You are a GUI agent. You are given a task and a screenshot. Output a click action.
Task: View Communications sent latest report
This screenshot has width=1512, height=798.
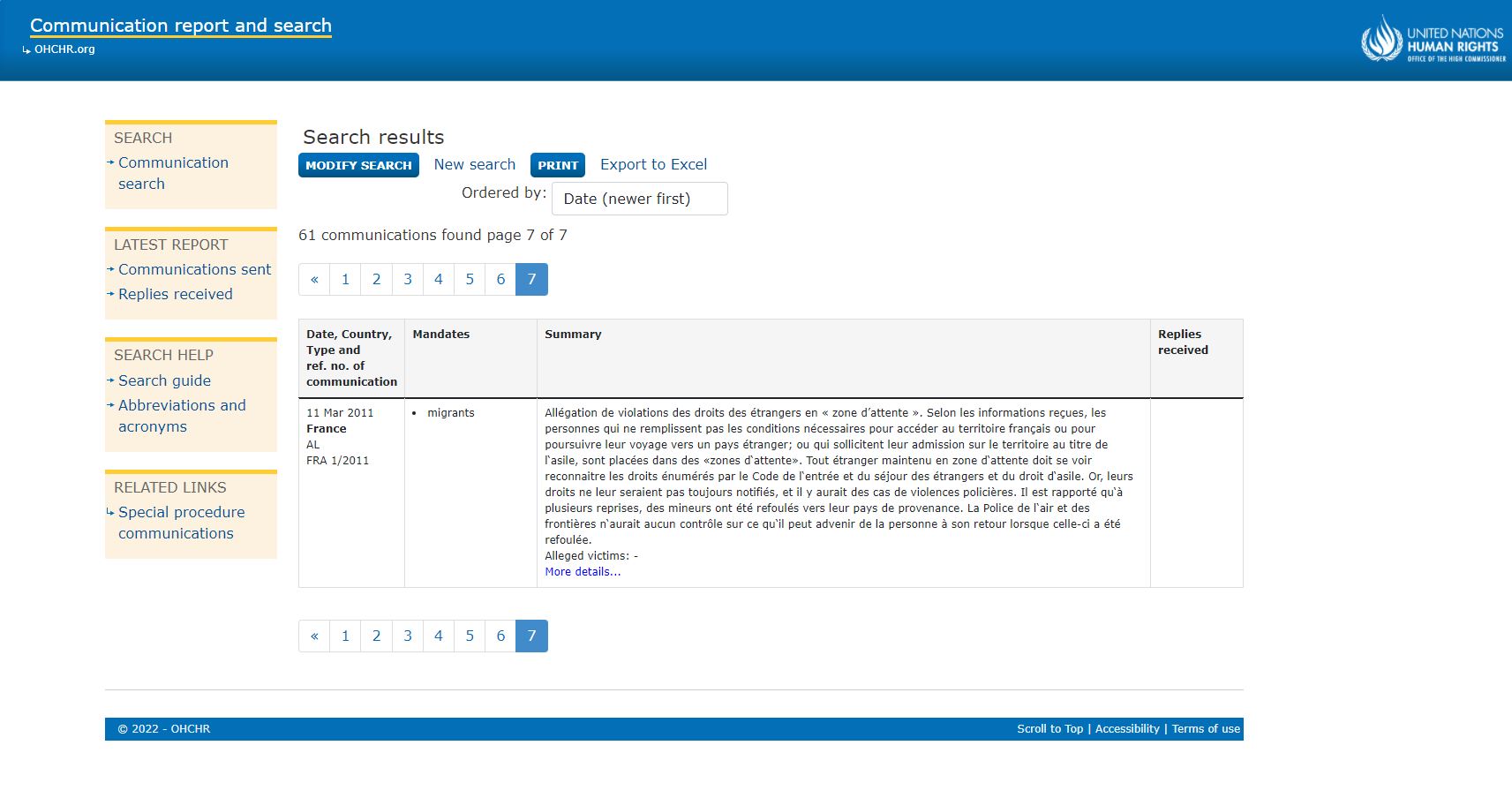click(x=194, y=269)
